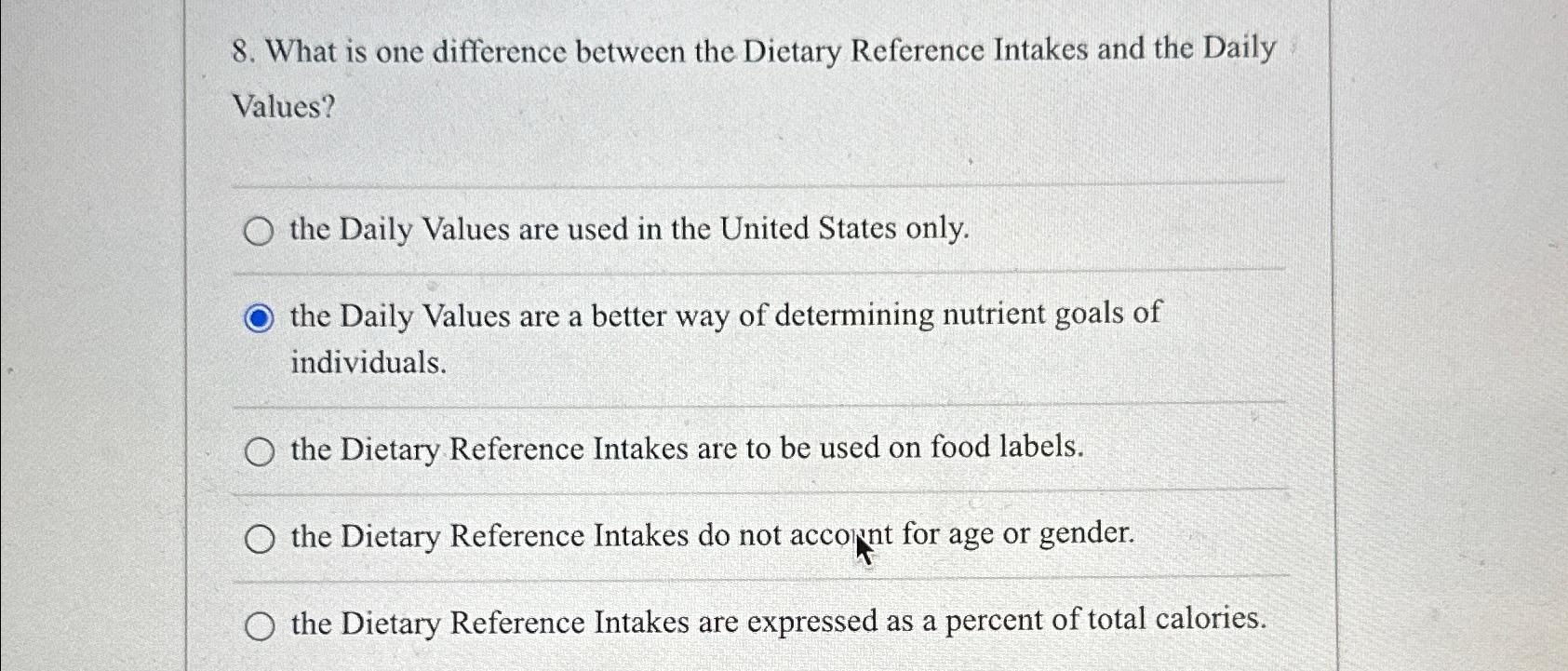Click the question title for question 8
The image size is (1568, 671).
(x=756, y=52)
